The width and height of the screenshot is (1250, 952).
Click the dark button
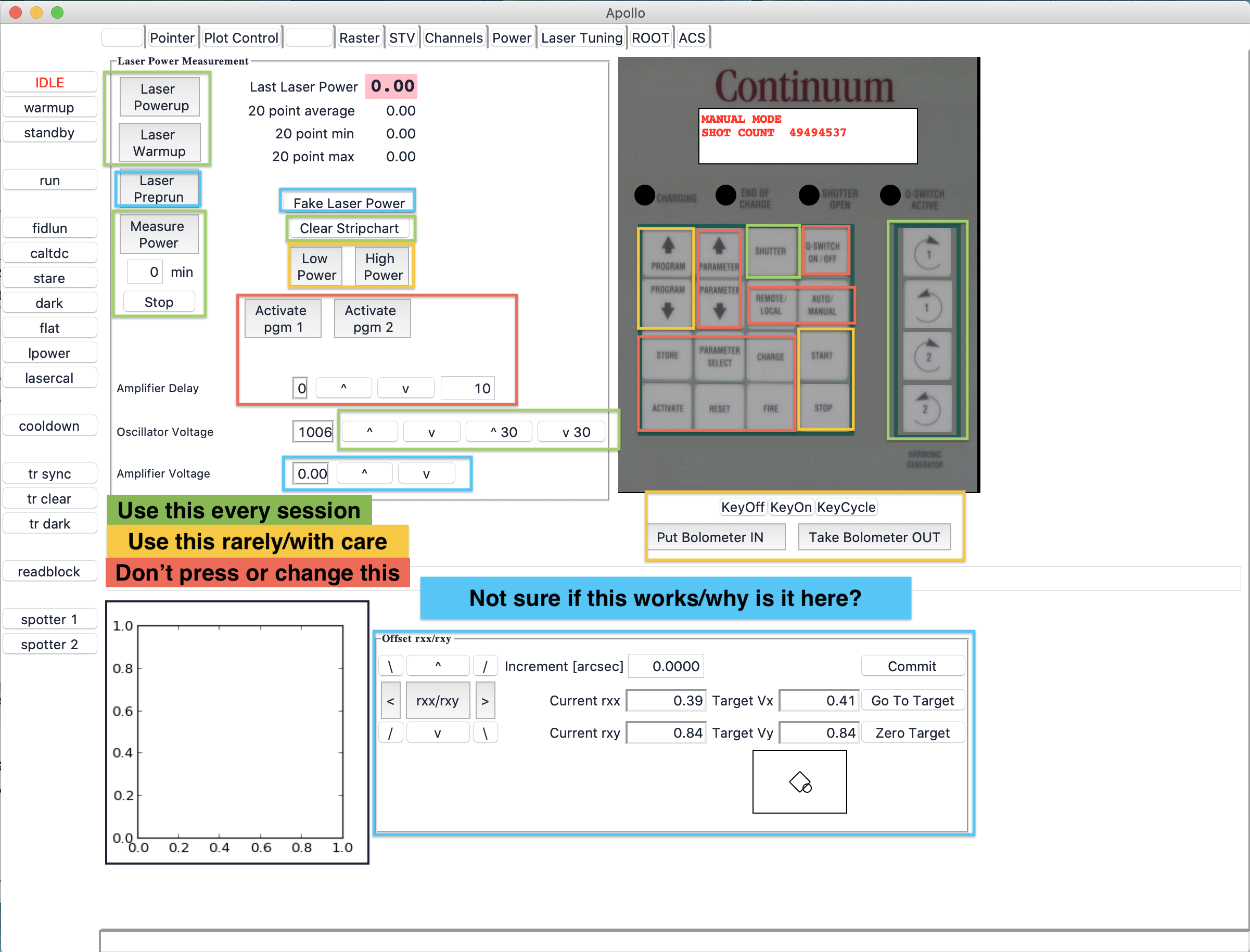click(x=50, y=303)
